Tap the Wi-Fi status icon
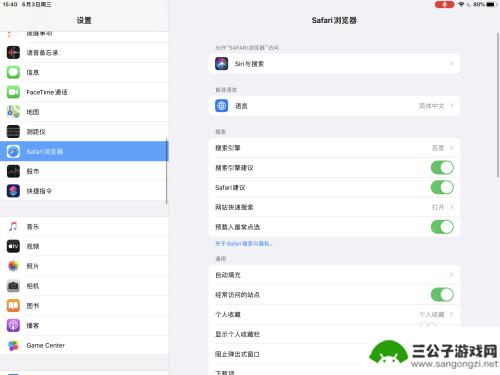Viewport: 500px width, 375px height. [x=461, y=4]
